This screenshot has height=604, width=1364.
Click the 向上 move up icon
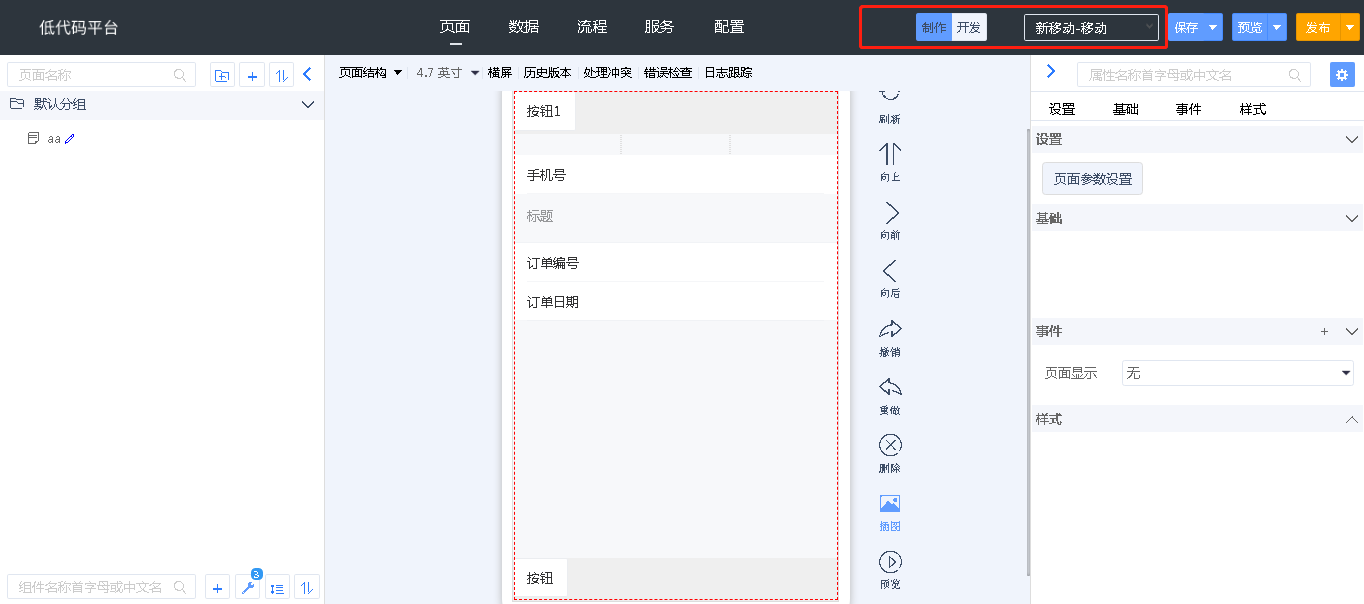coord(889,154)
